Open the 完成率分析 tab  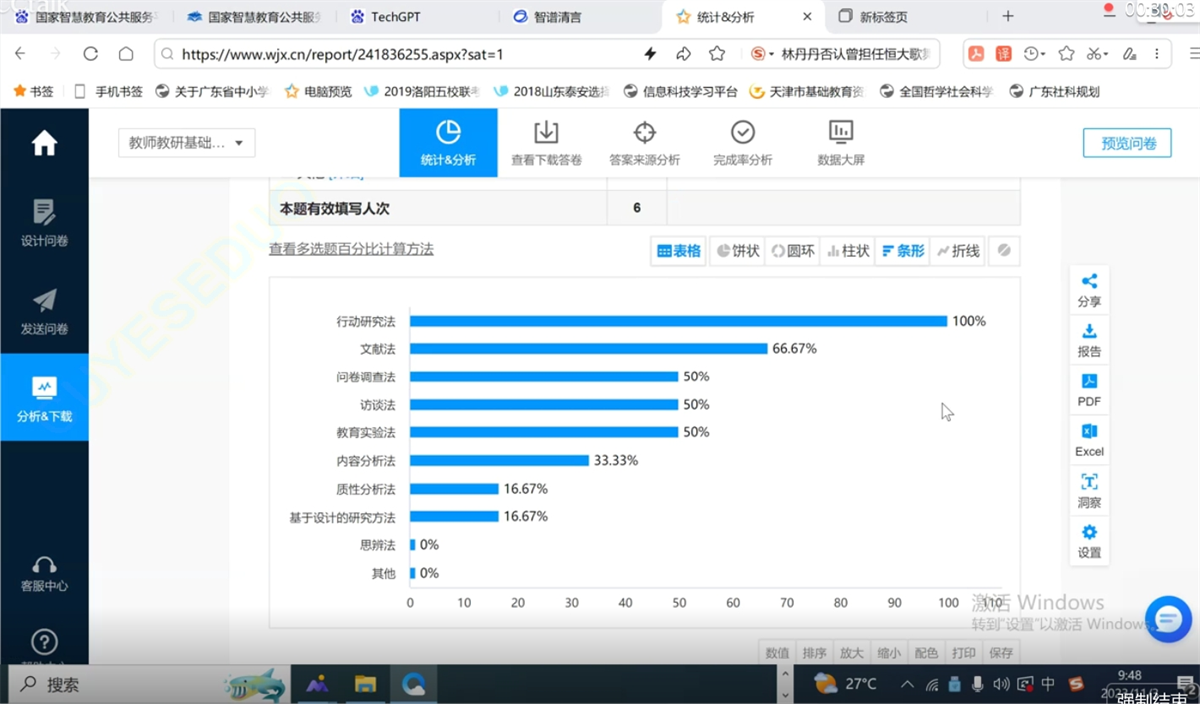[x=742, y=143]
